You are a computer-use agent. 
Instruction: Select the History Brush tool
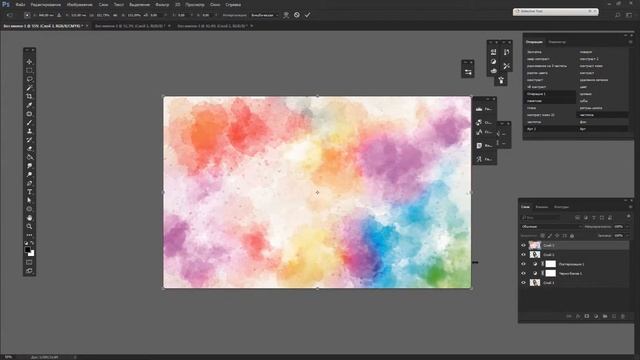click(29, 140)
